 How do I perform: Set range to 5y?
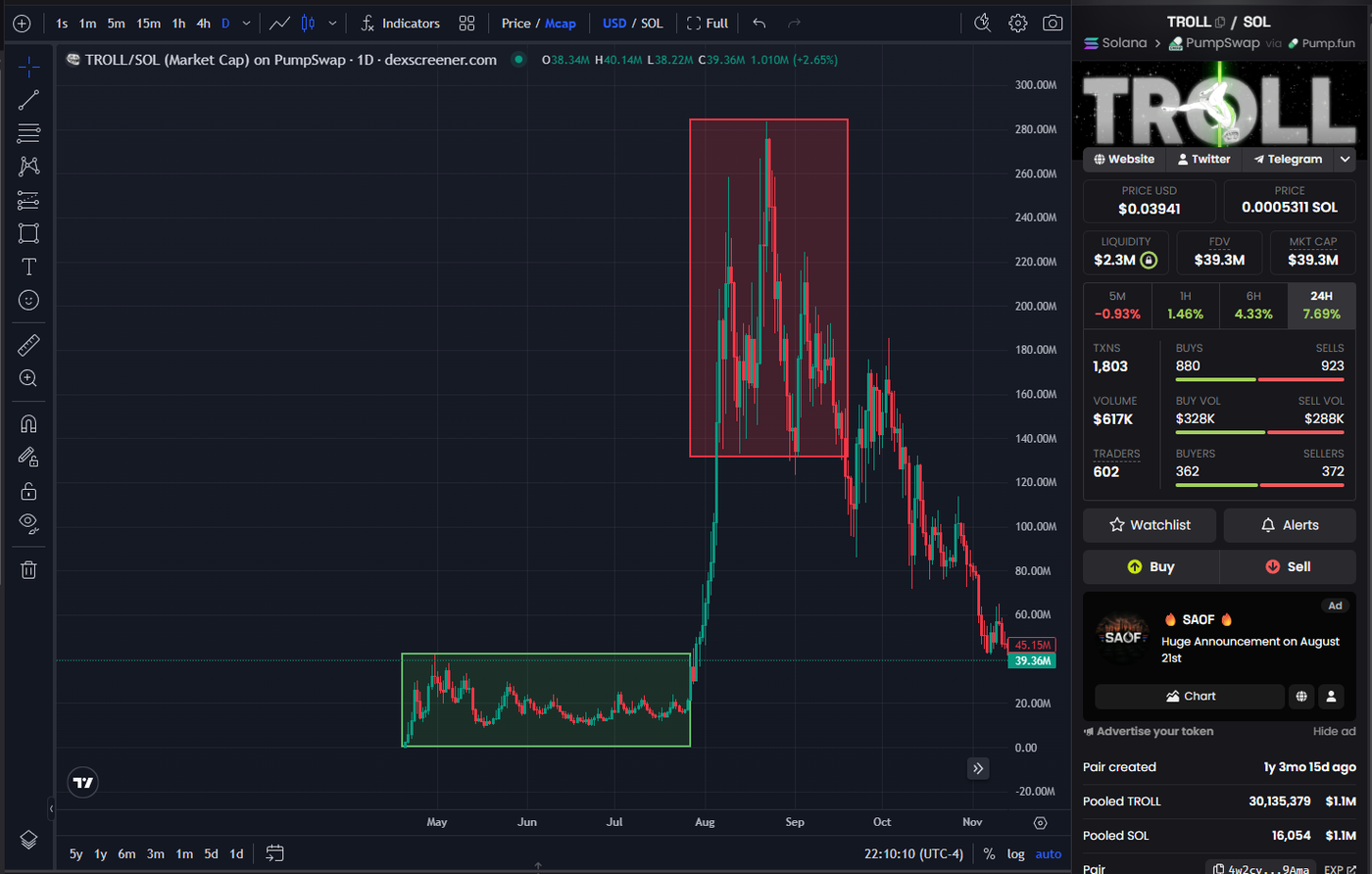pos(75,853)
